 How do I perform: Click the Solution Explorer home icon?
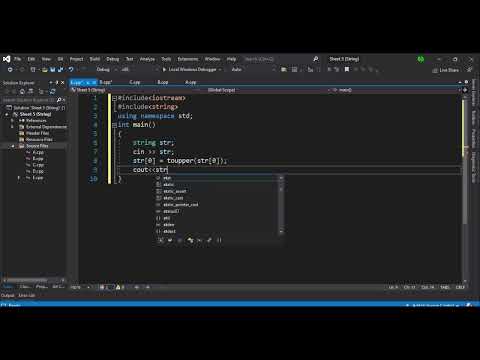22,91
